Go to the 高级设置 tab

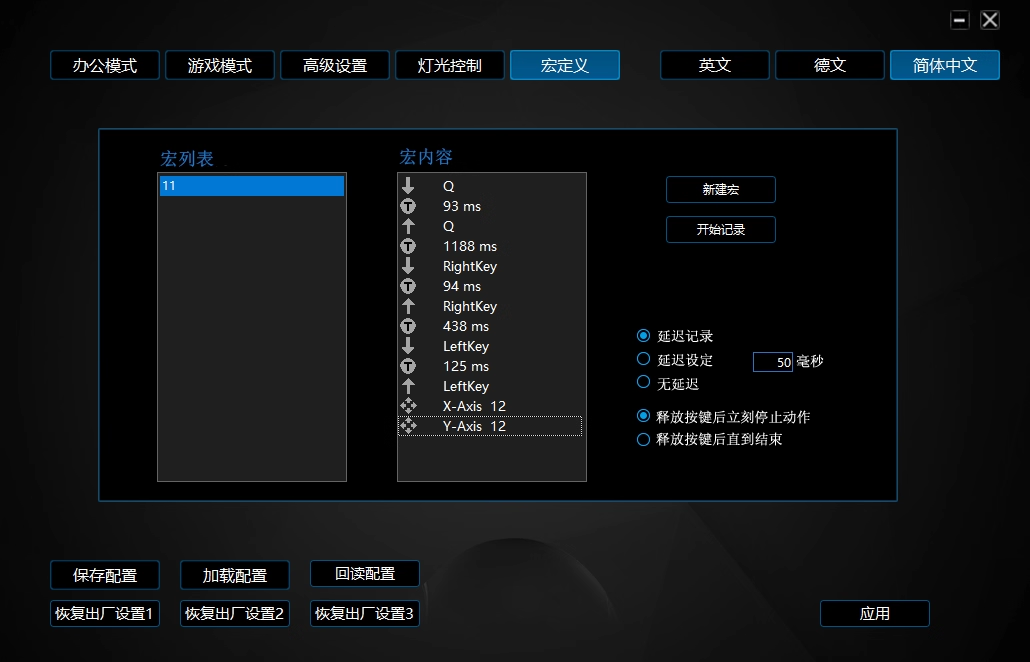coord(335,65)
